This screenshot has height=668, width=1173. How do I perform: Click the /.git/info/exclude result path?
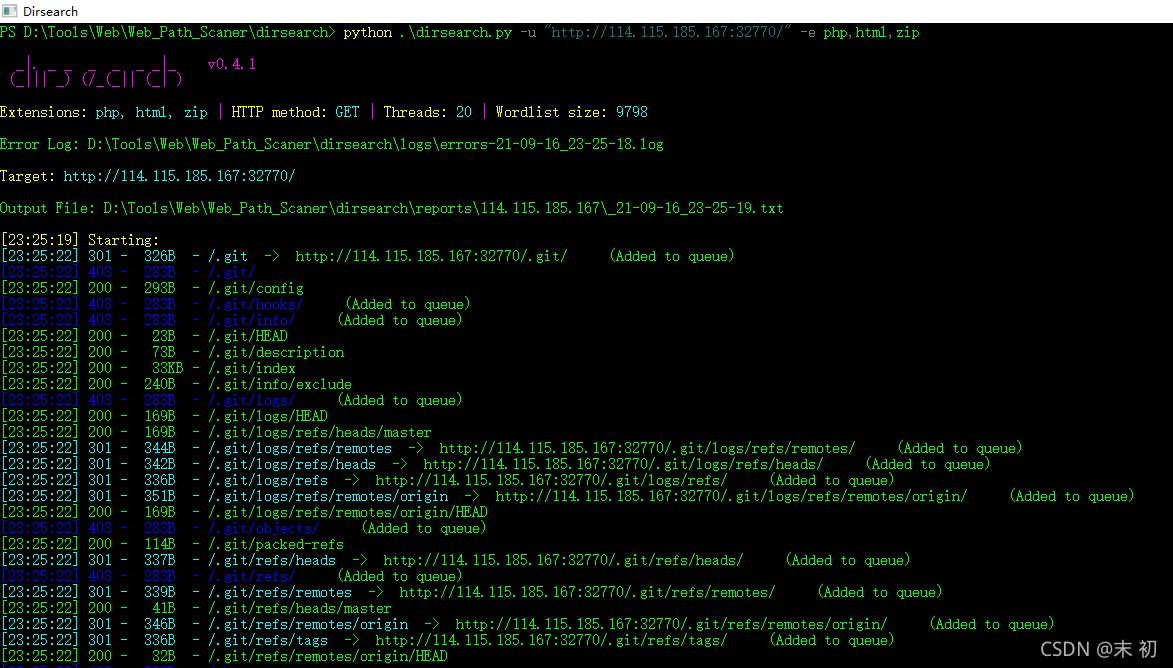pos(279,384)
